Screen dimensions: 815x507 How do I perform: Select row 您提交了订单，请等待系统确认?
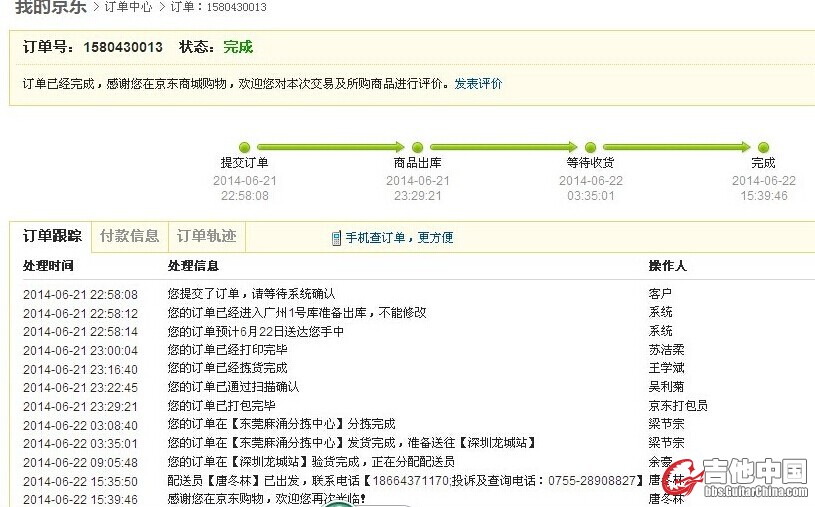click(x=251, y=294)
